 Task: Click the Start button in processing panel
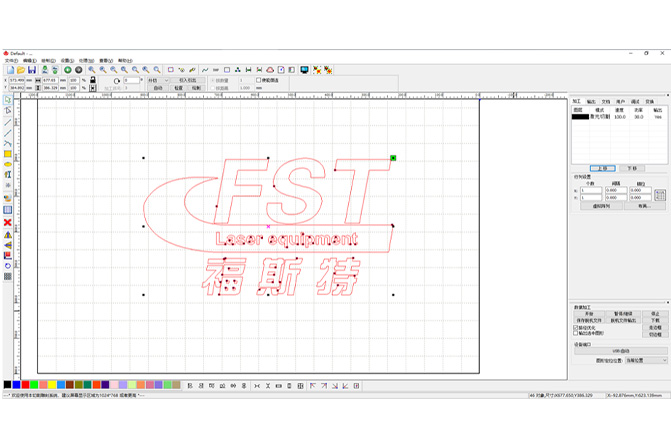pos(589,314)
